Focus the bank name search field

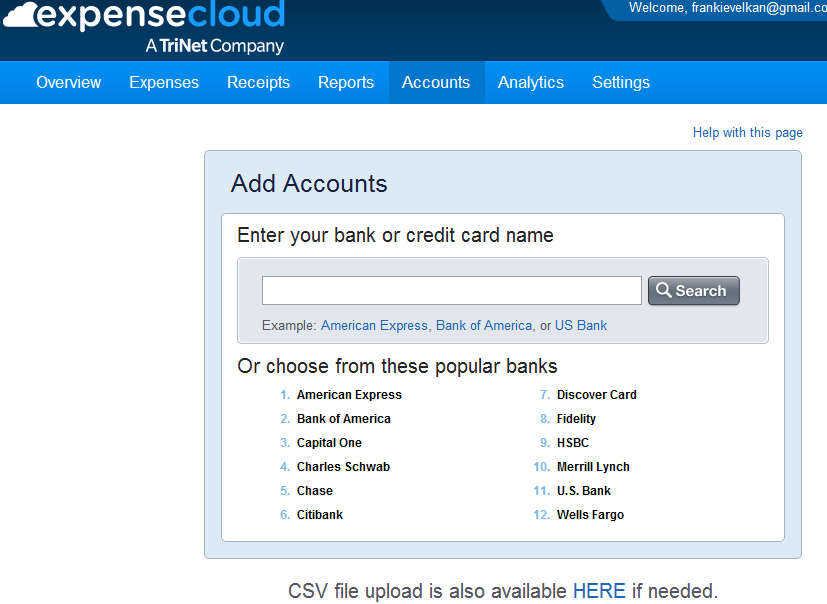coord(451,290)
